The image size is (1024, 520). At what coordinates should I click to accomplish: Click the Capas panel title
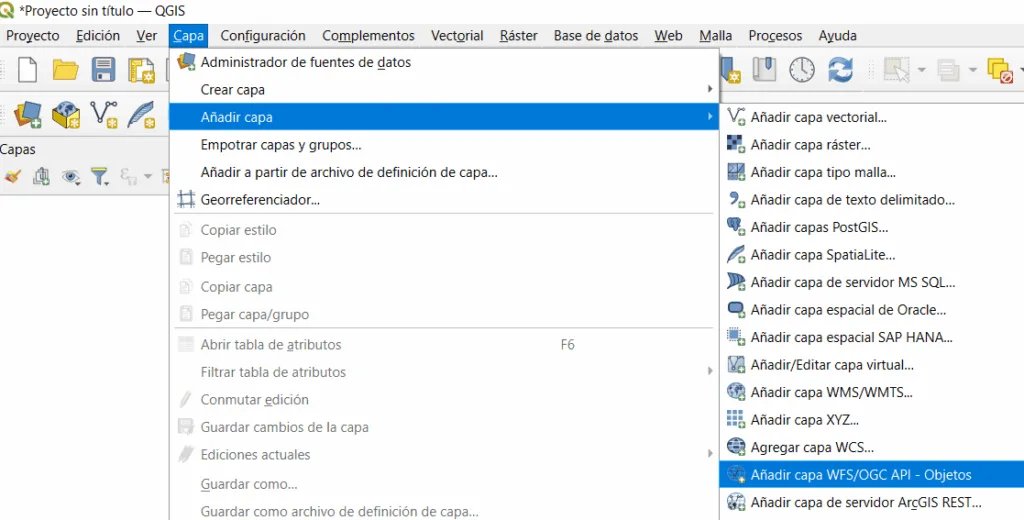[18, 149]
